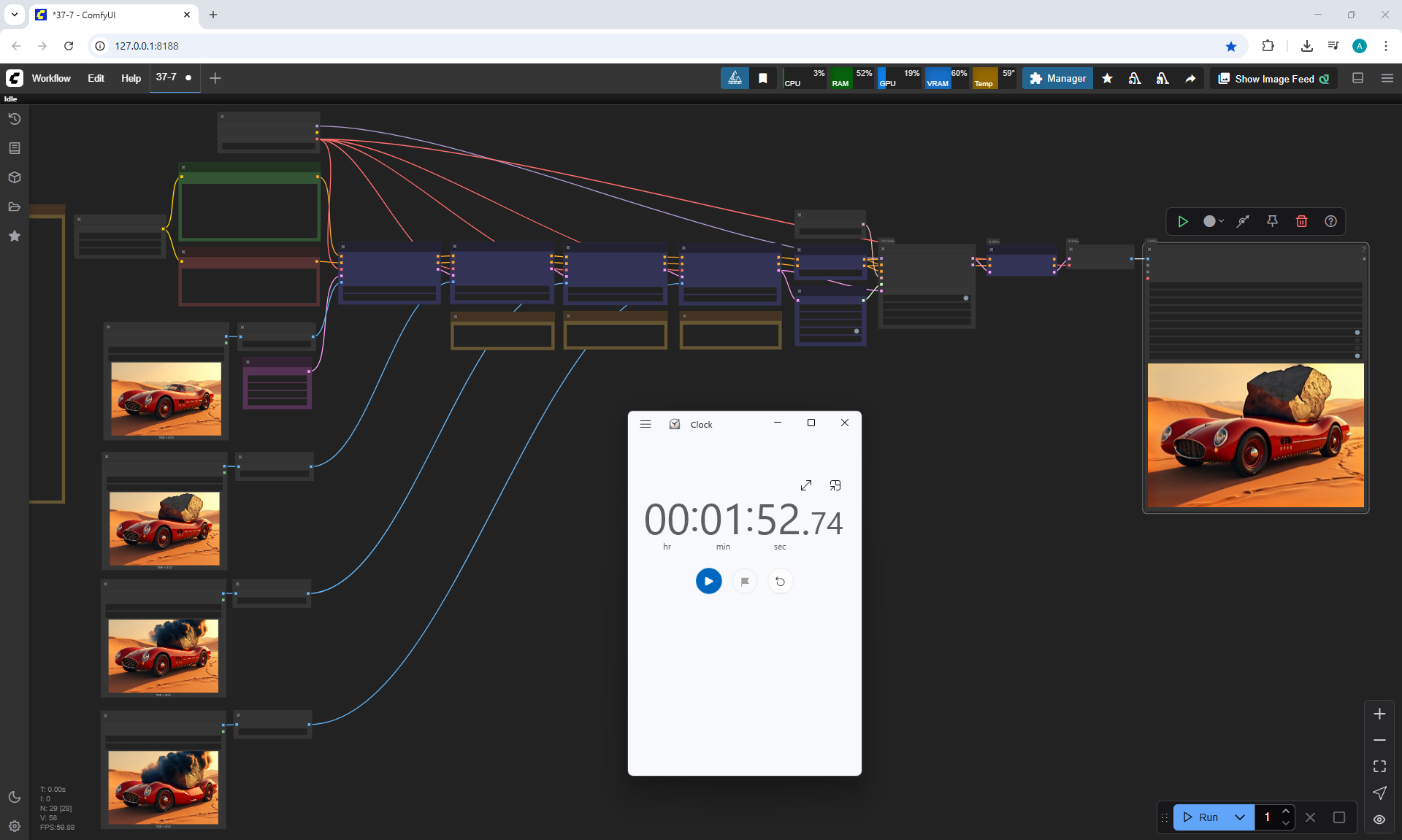Toggle link visibility eye icon

[x=1379, y=819]
